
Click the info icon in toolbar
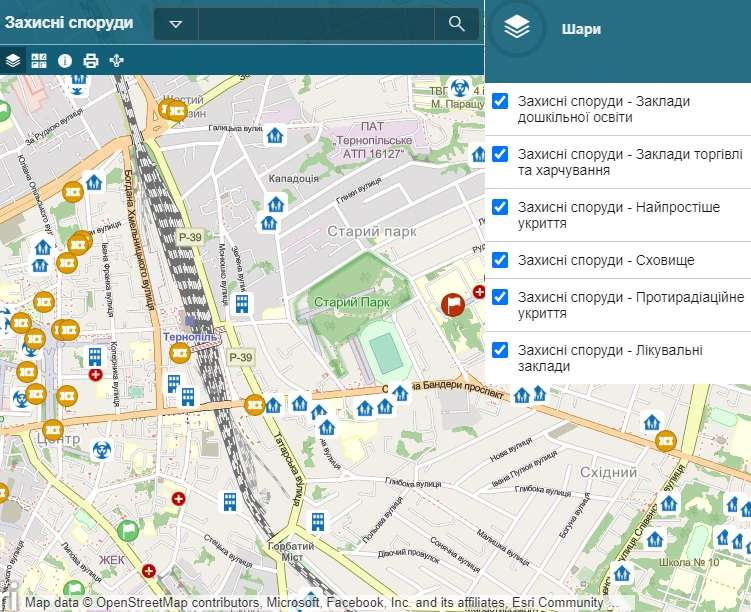point(65,60)
